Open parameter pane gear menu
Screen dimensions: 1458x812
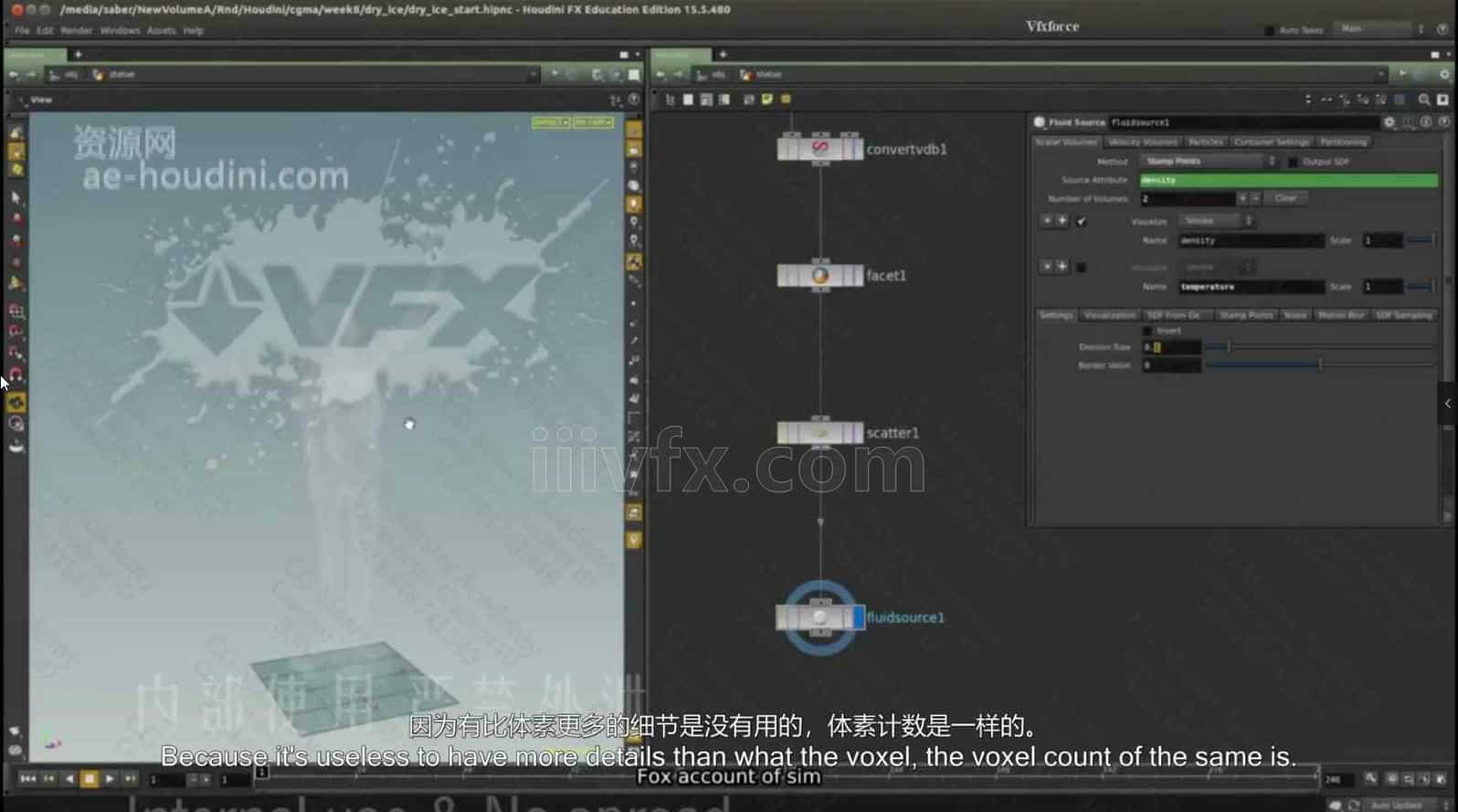(x=1389, y=121)
